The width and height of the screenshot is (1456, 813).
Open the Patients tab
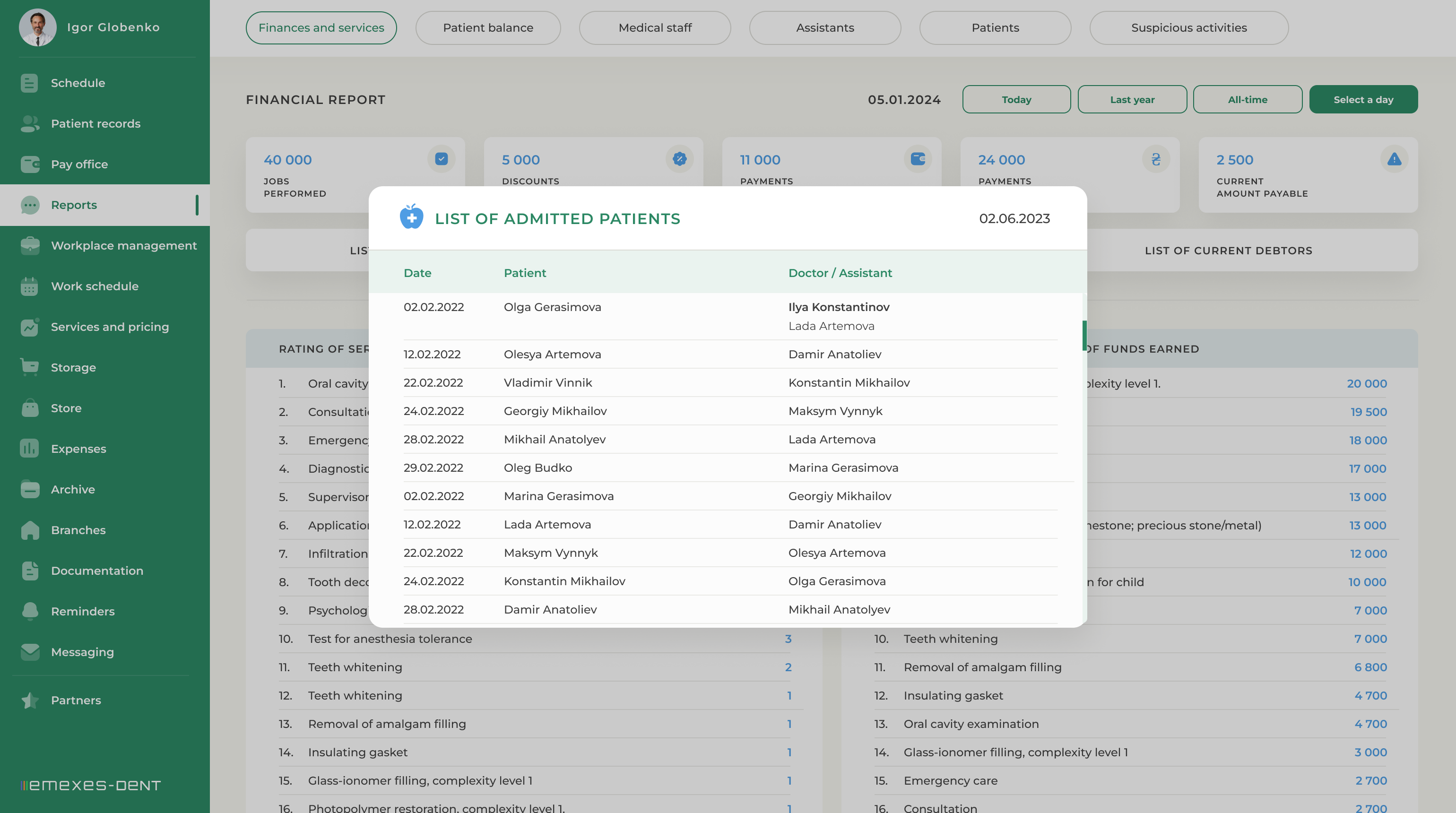coord(995,28)
